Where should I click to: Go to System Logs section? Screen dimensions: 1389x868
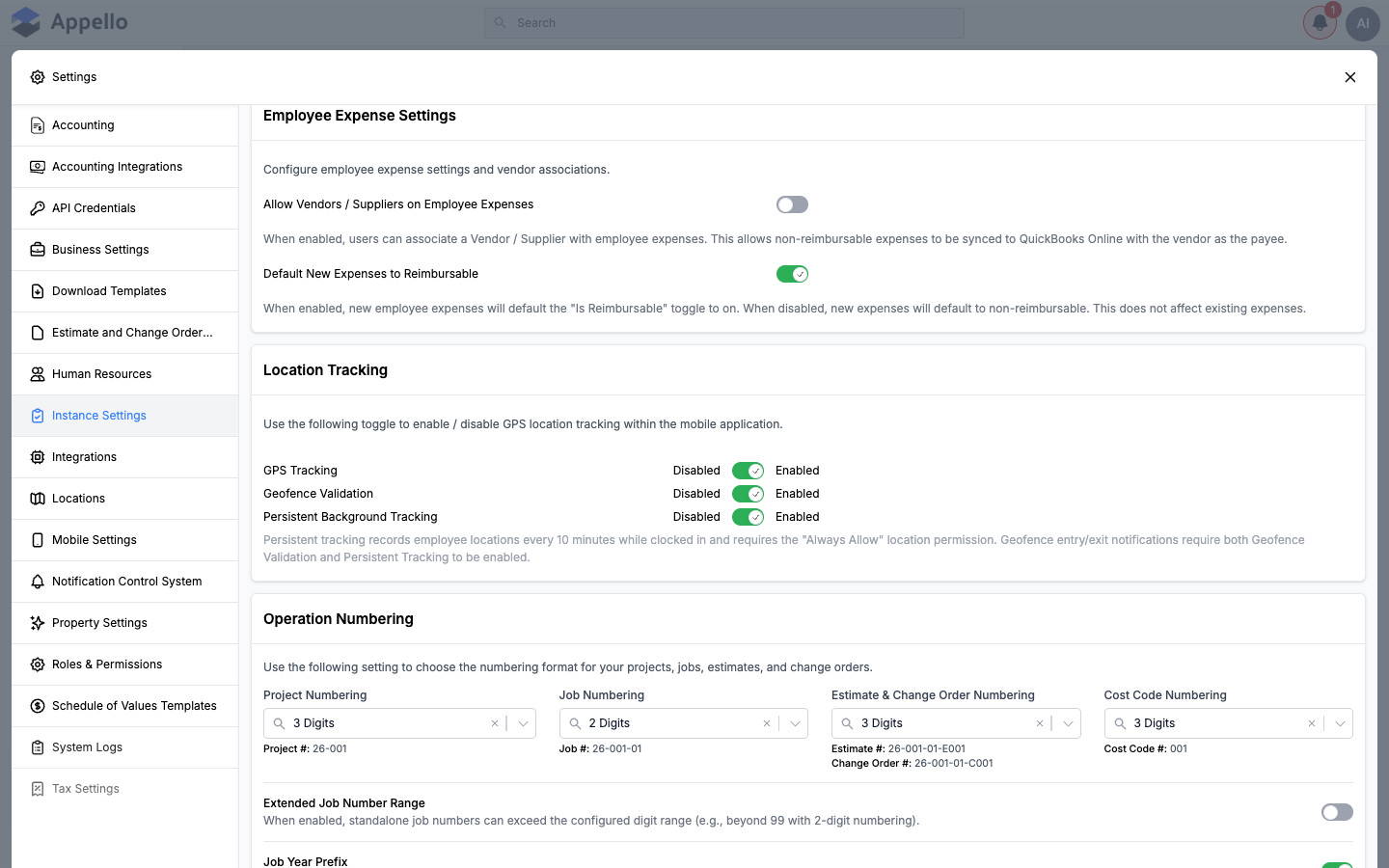(x=125, y=747)
